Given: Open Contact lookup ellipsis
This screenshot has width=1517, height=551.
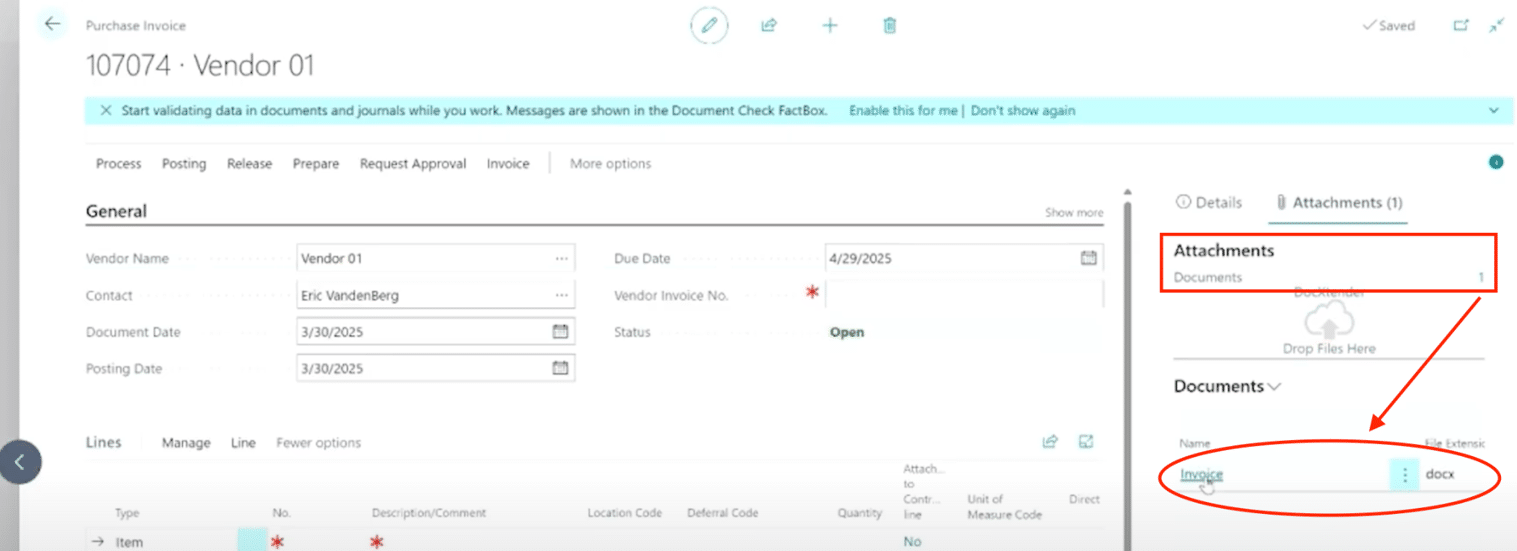Looking at the screenshot, I should pyautogui.click(x=562, y=295).
